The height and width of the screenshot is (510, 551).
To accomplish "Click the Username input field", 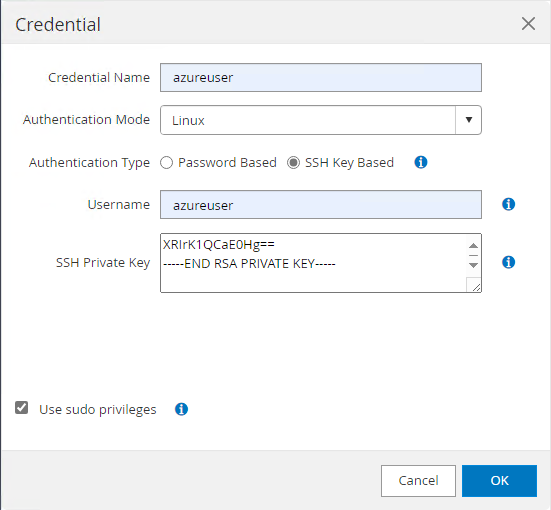I will pyautogui.click(x=320, y=205).
